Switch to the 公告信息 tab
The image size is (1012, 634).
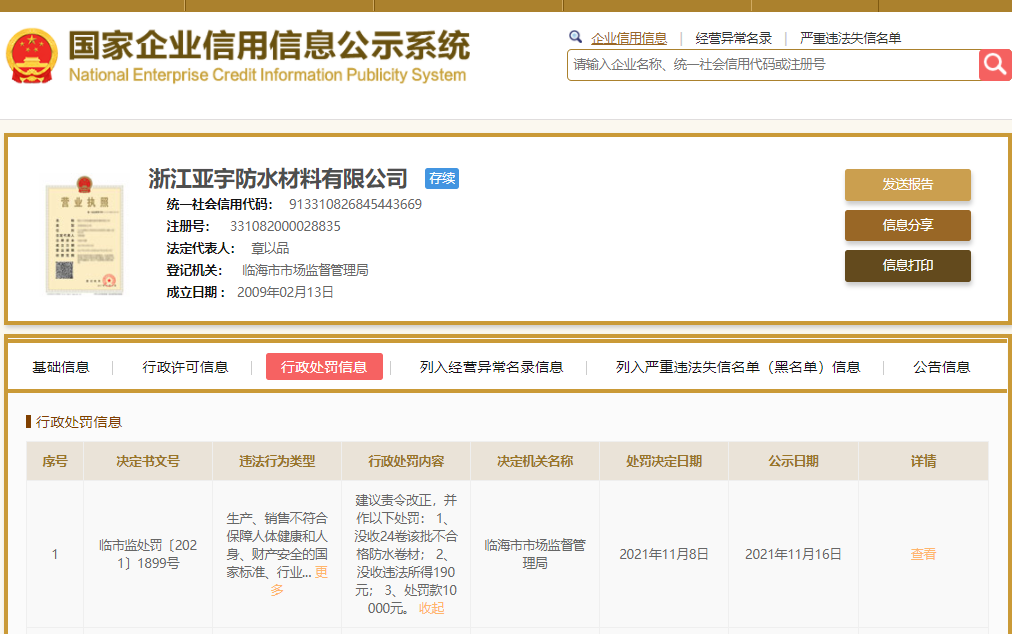[942, 367]
